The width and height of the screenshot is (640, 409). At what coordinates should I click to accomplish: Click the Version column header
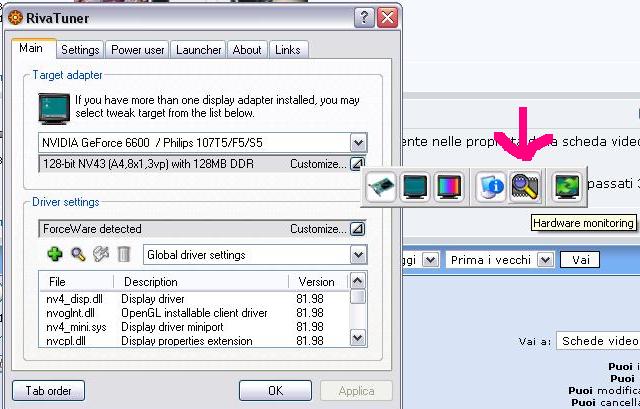[x=319, y=282]
